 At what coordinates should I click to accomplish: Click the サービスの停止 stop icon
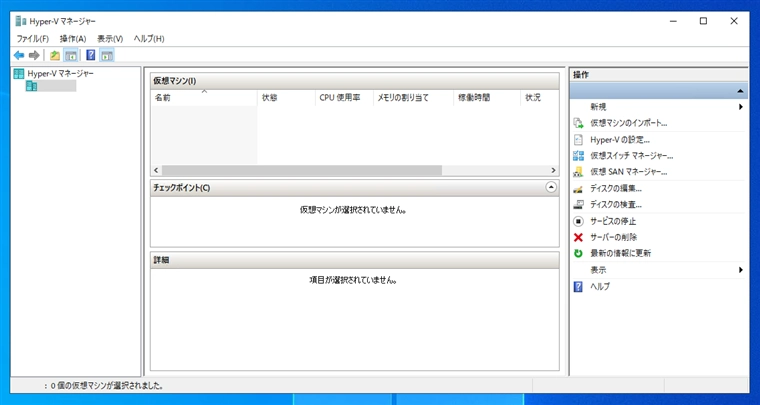[x=578, y=221]
